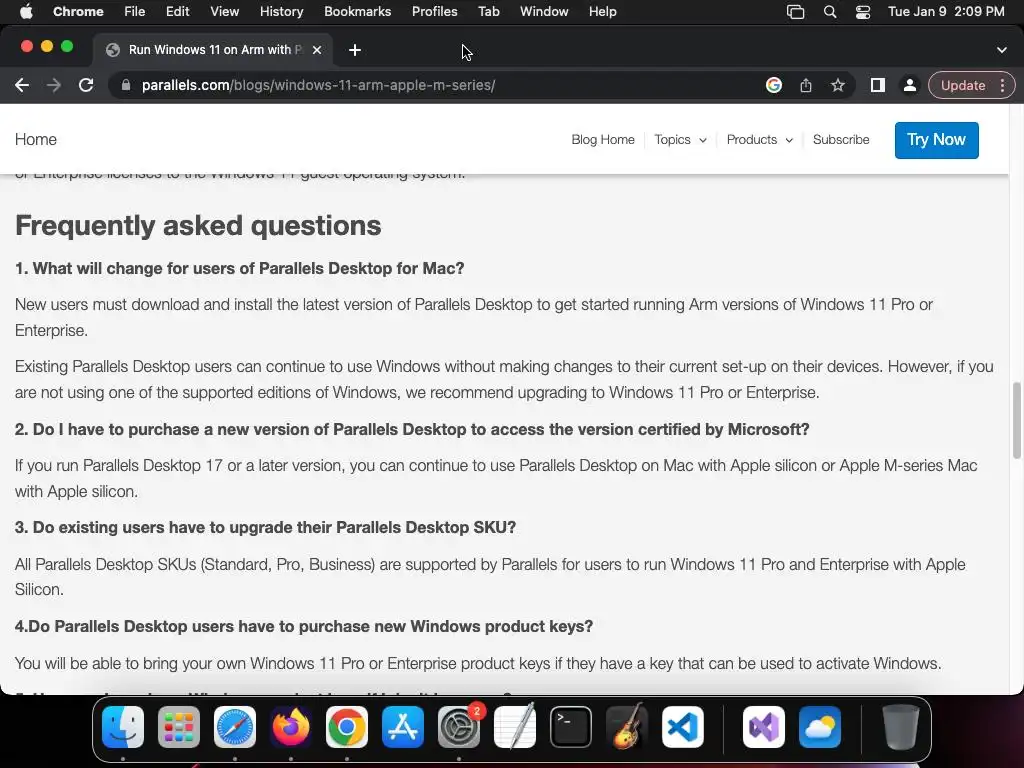
Task: Open a new tab with the plus button
Action: 355,50
